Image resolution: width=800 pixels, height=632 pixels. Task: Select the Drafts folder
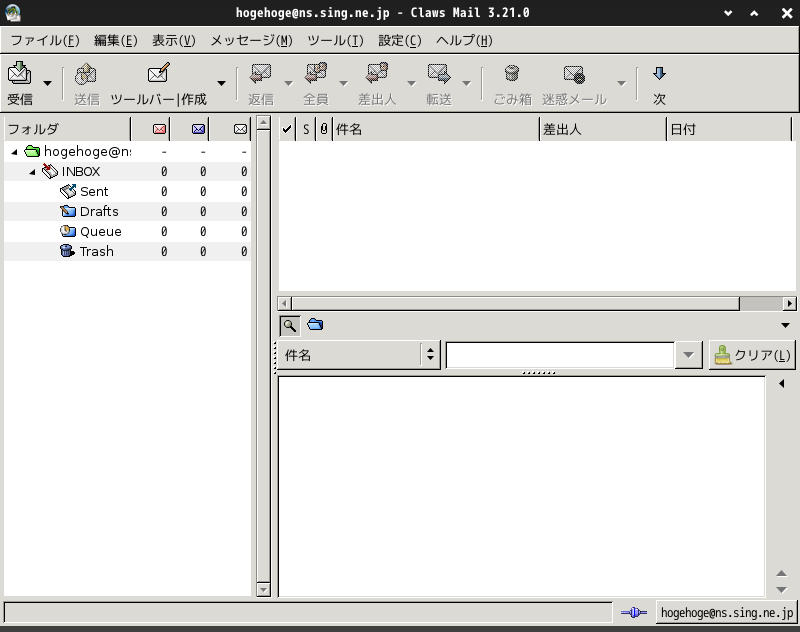point(99,212)
